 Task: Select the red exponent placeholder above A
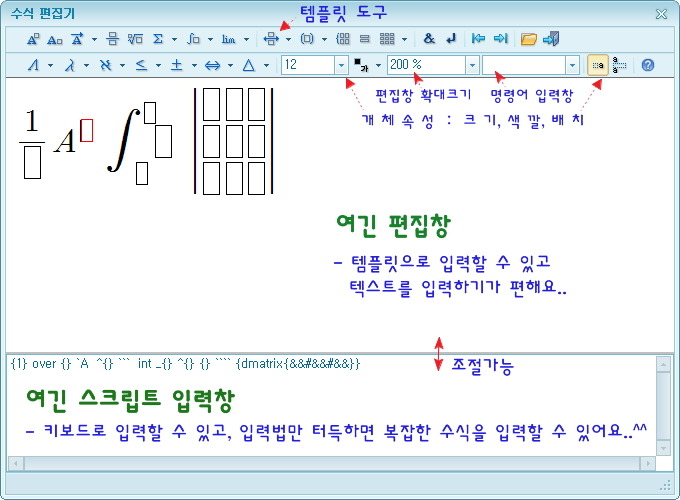pyautogui.click(x=87, y=130)
